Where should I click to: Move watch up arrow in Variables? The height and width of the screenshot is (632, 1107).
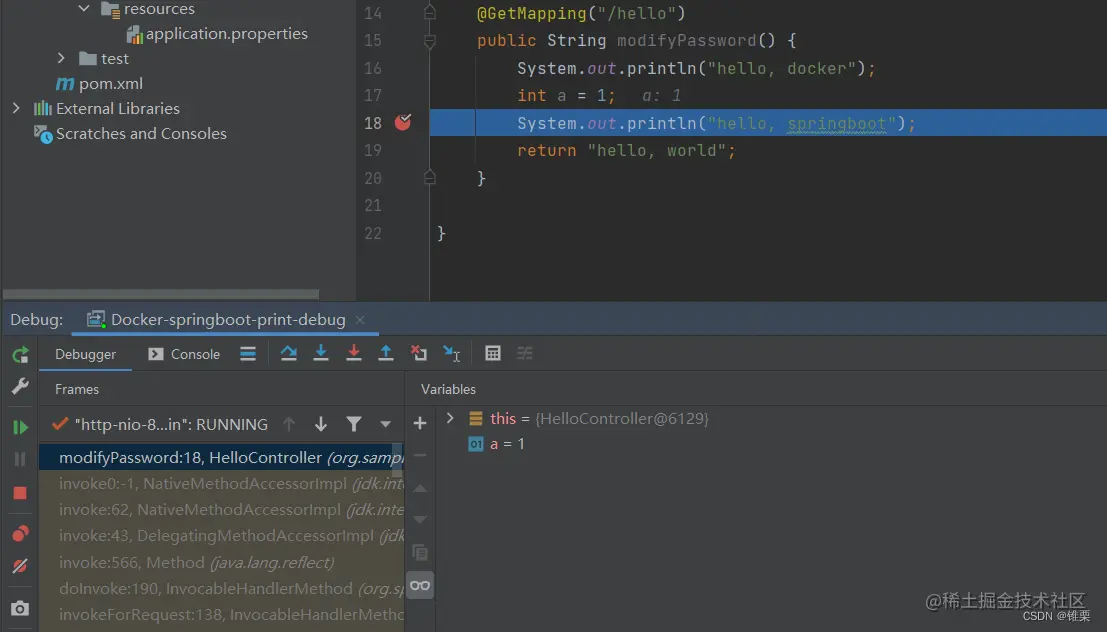(420, 488)
